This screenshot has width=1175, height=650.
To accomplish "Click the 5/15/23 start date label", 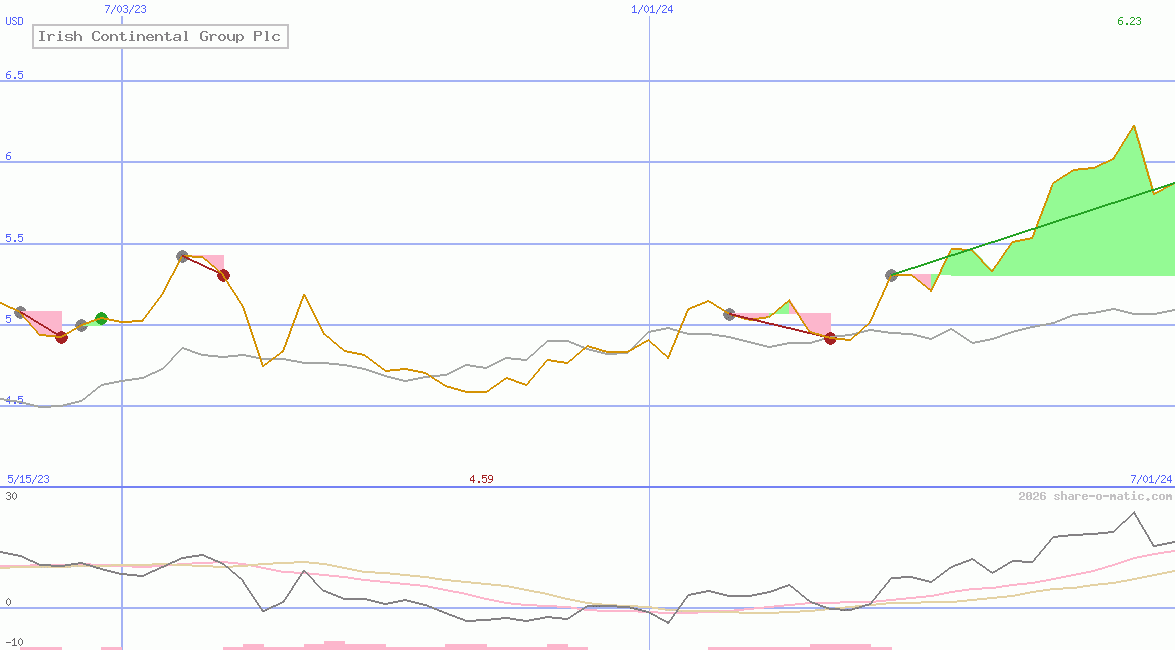I will [x=28, y=479].
